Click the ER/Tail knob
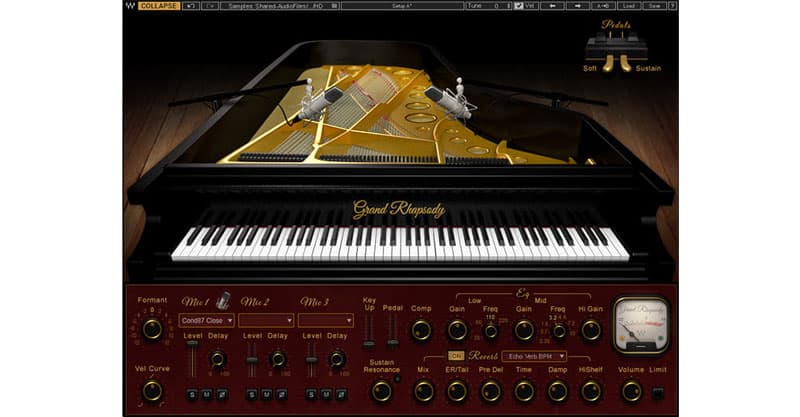Image resolution: width=800 pixels, height=417 pixels. tap(457, 391)
